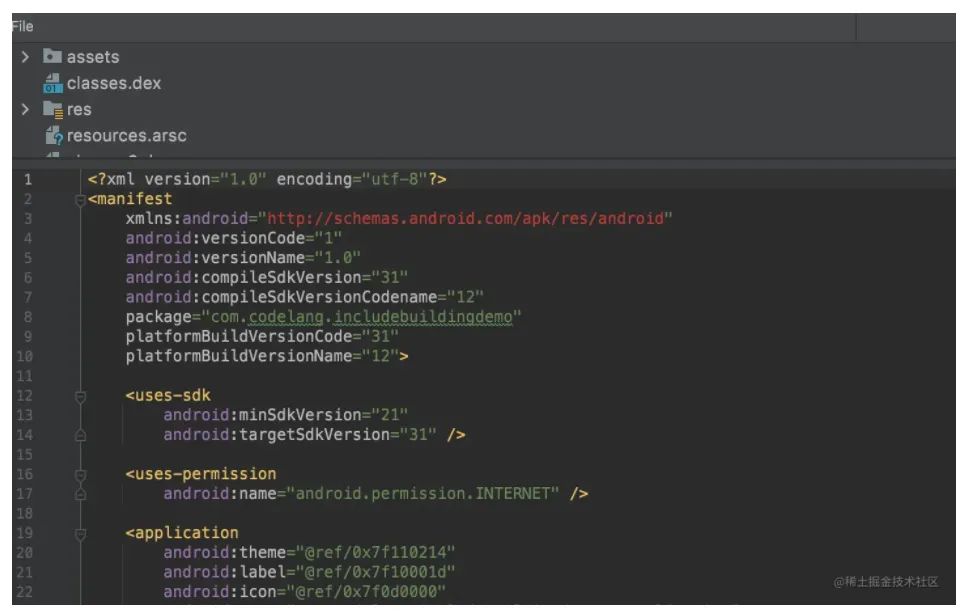Collapse the manifest tag fold marker
965x611 pixels.
pyautogui.click(x=80, y=199)
